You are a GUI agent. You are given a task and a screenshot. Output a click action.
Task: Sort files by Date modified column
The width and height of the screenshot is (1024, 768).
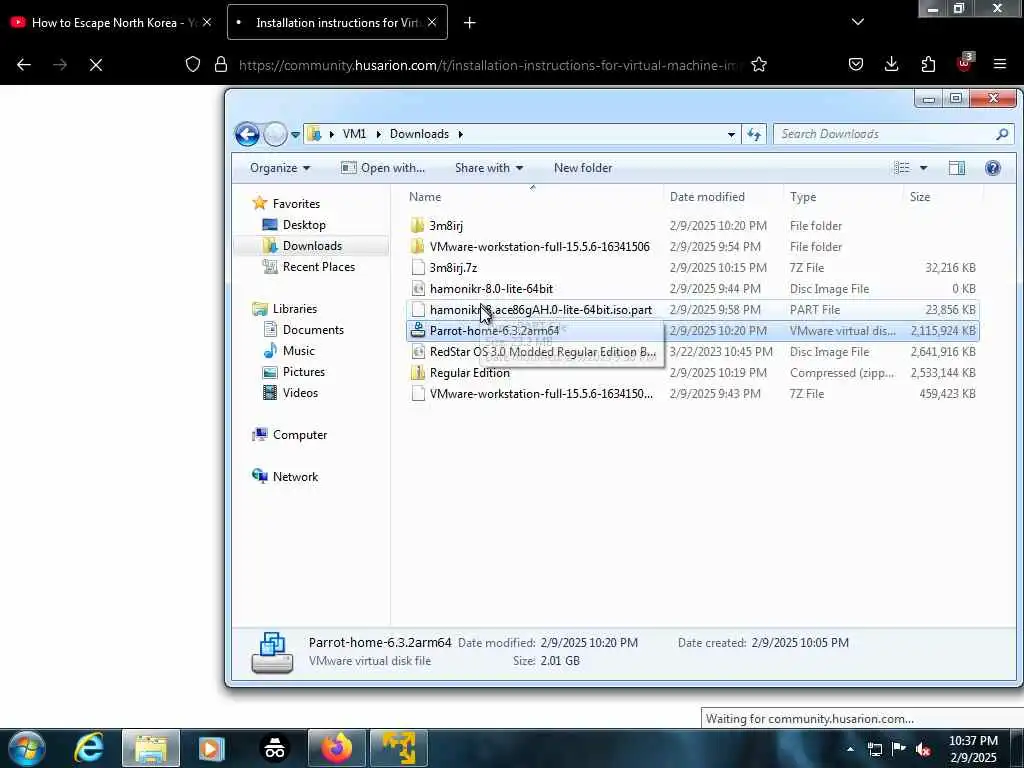click(707, 197)
